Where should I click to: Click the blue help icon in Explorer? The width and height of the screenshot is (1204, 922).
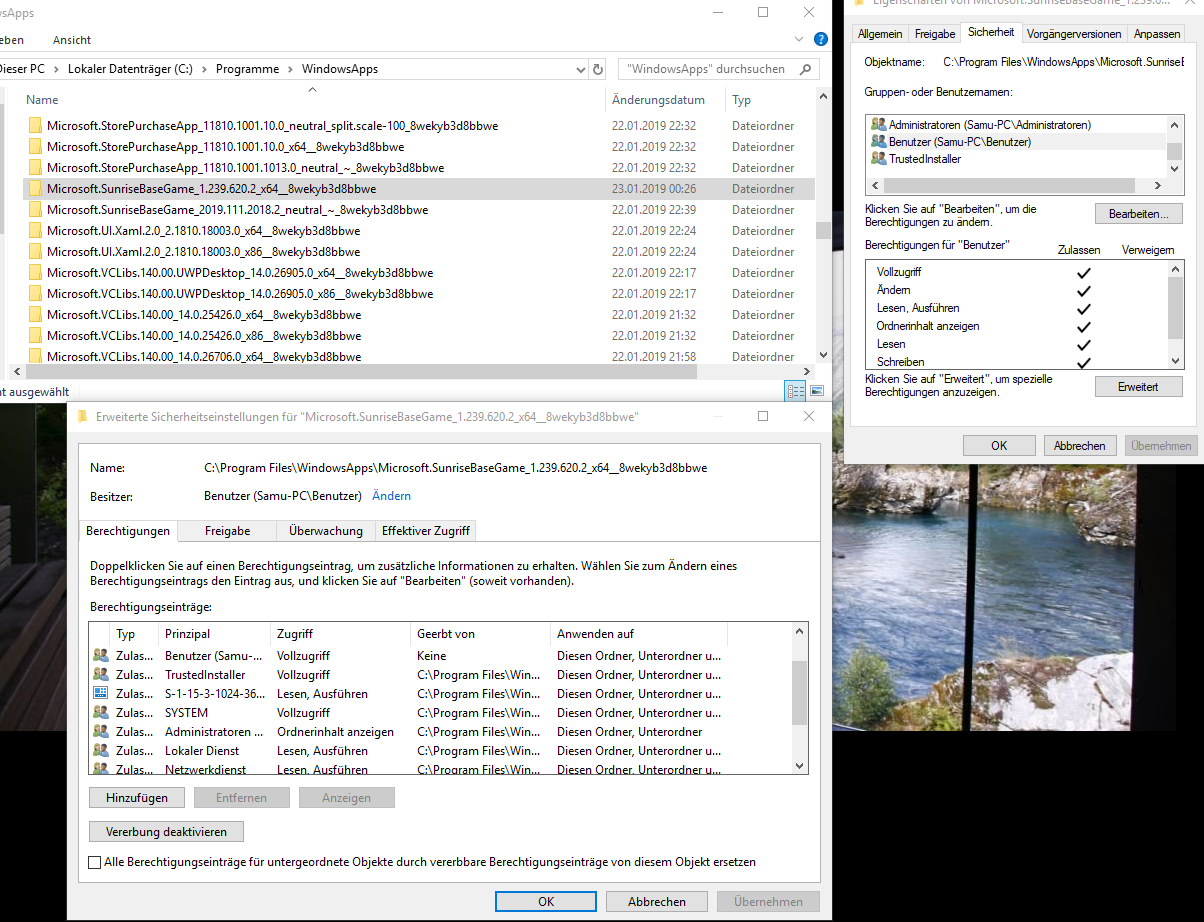click(821, 40)
